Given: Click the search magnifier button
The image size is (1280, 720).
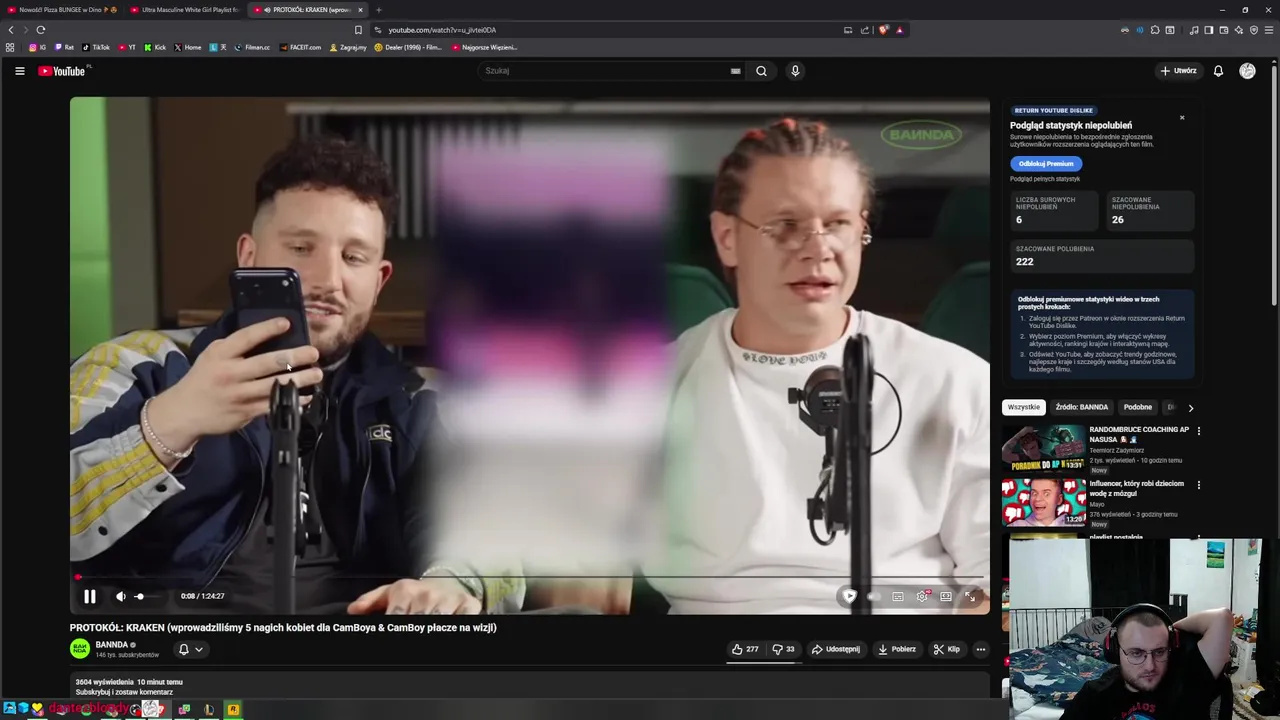Looking at the screenshot, I should click(x=761, y=71).
